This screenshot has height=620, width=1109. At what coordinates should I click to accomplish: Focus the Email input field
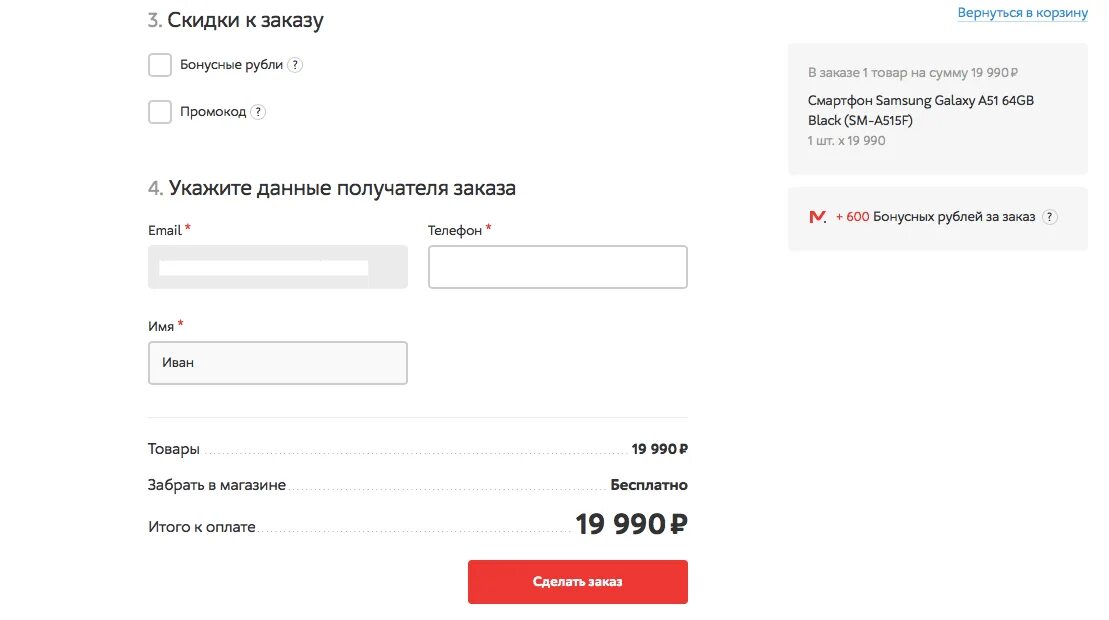pos(277,267)
